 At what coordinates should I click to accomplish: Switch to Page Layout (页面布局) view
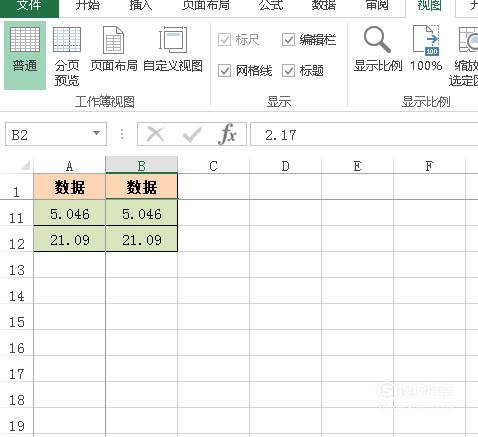[x=114, y=49]
